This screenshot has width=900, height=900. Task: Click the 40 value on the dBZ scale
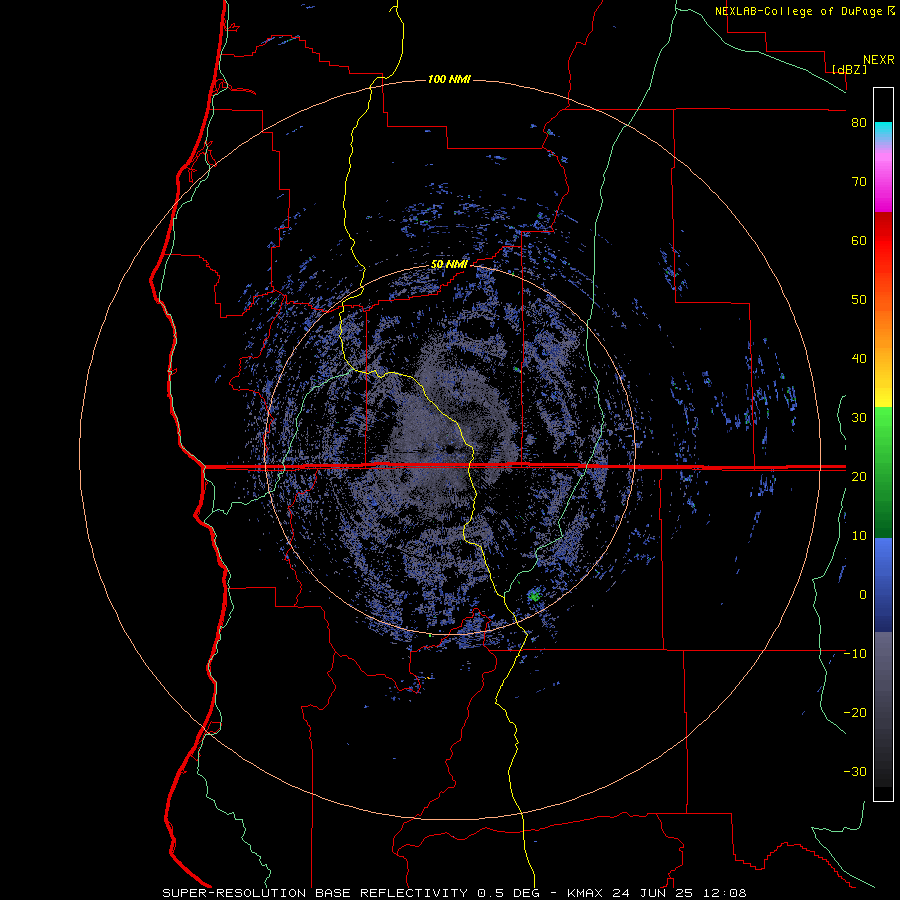(859, 359)
